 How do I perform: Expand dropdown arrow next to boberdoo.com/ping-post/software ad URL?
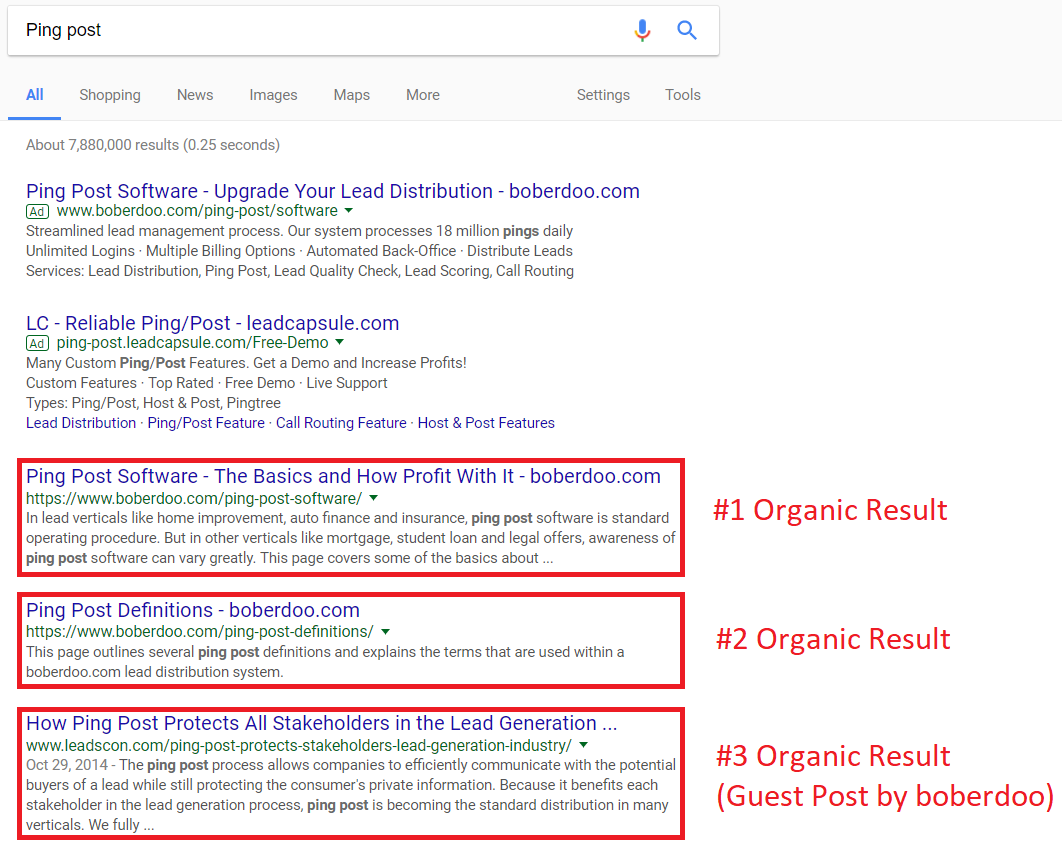click(349, 211)
